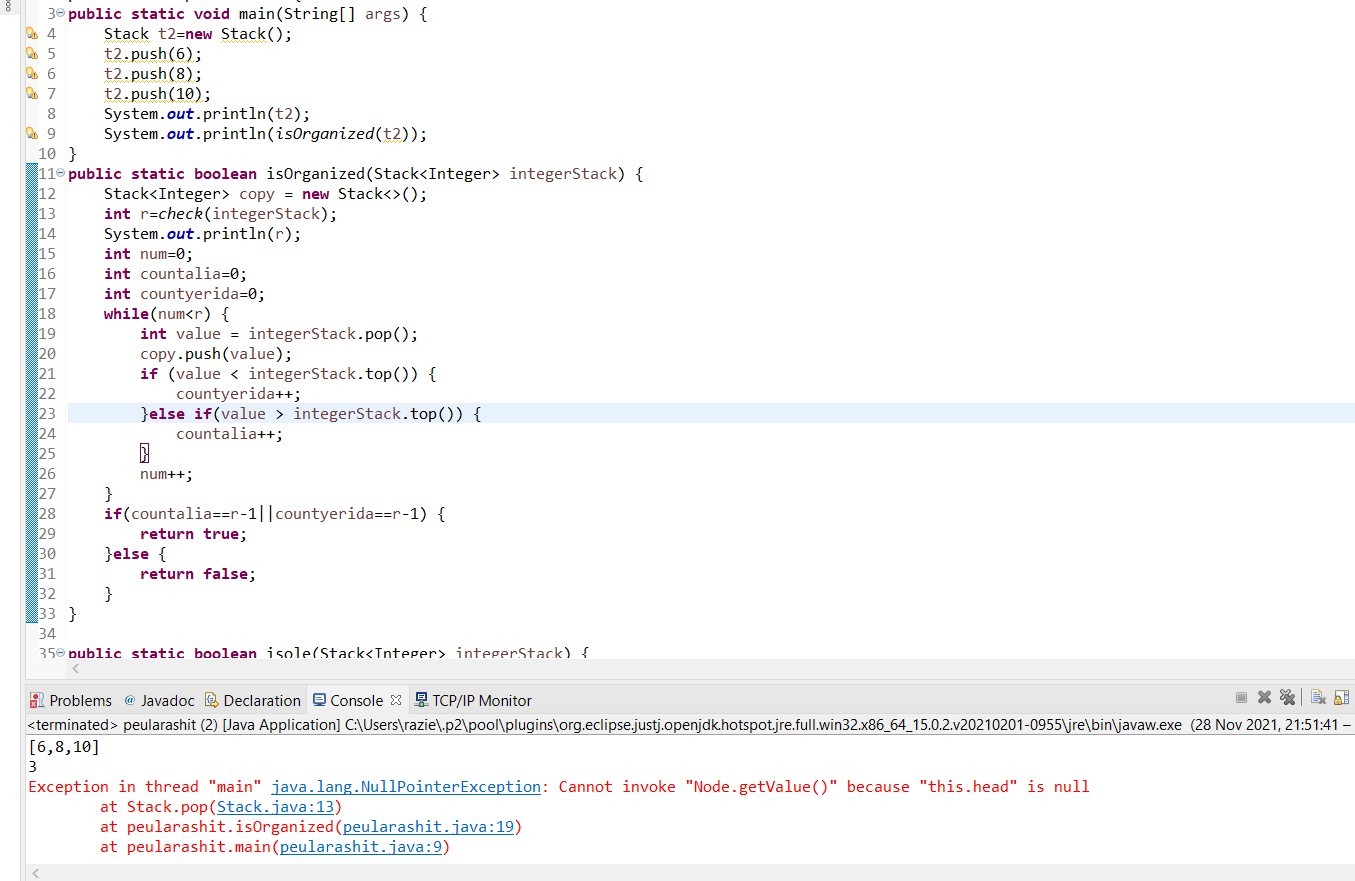The image size is (1355, 881).
Task: Follow the peularashit.java:19 stack trace link
Action: tap(428, 827)
